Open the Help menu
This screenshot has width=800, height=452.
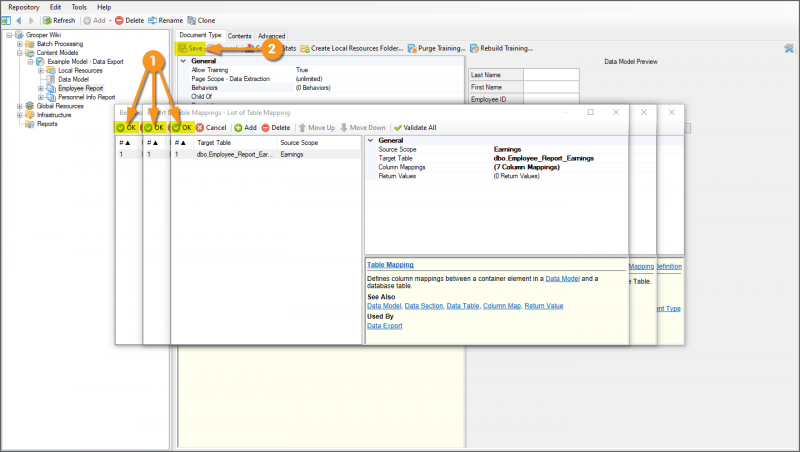pos(104,7)
